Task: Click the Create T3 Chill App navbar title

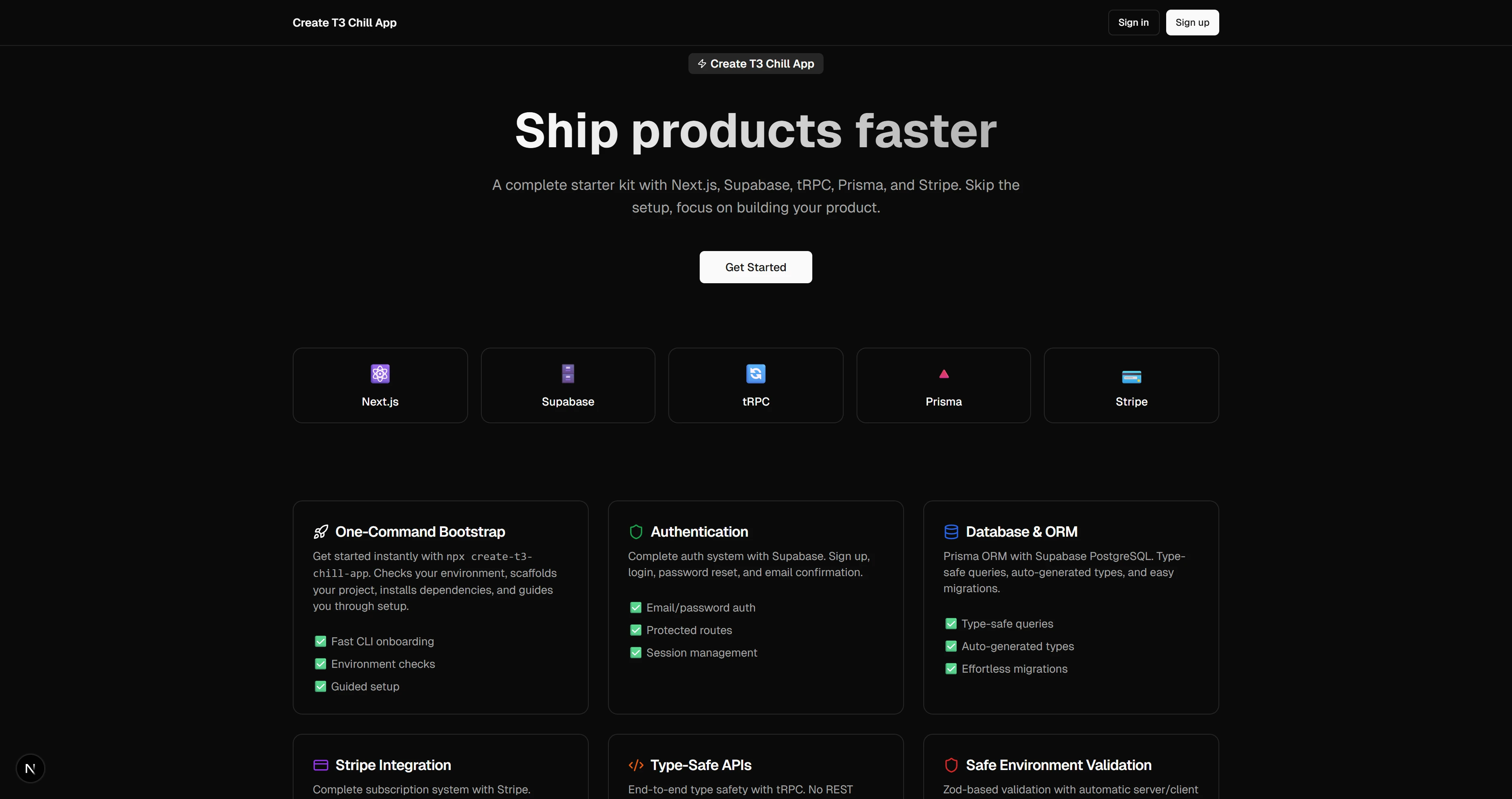Action: pyautogui.click(x=345, y=22)
